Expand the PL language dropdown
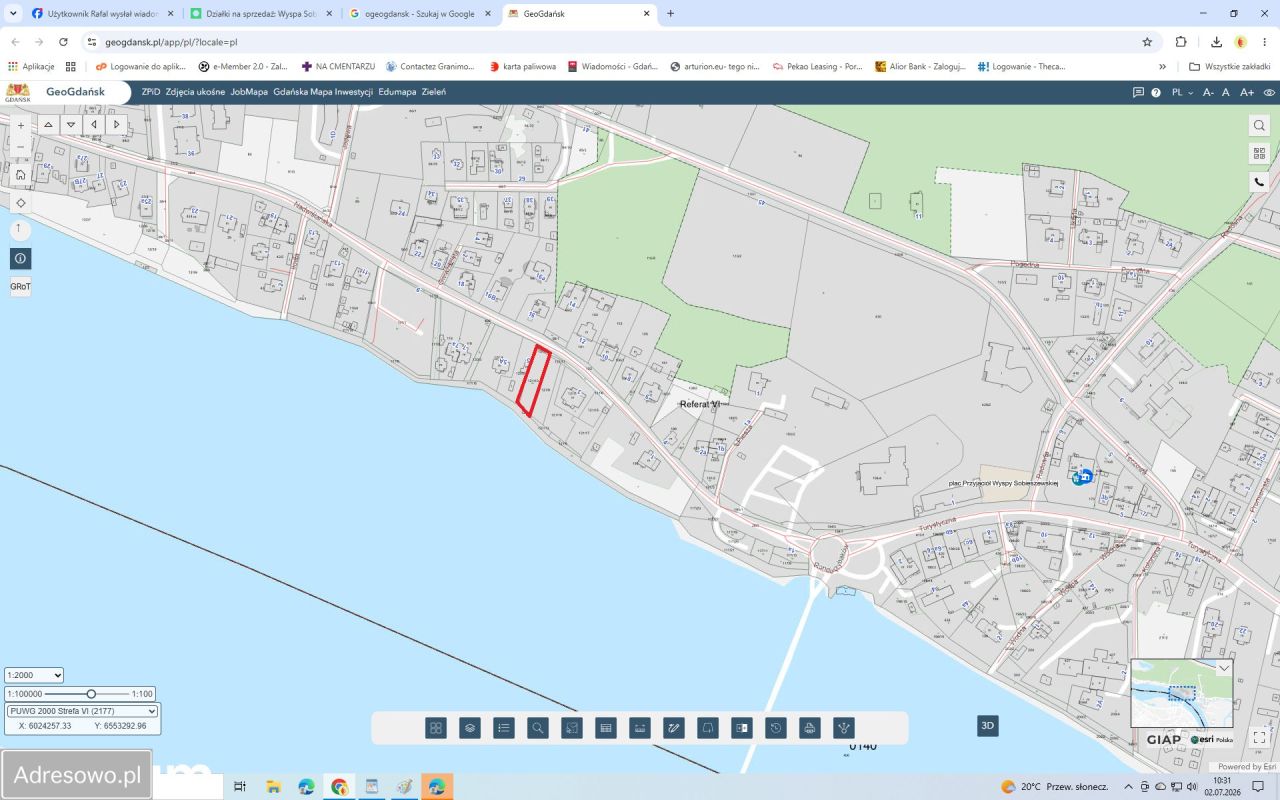 click(x=1182, y=92)
